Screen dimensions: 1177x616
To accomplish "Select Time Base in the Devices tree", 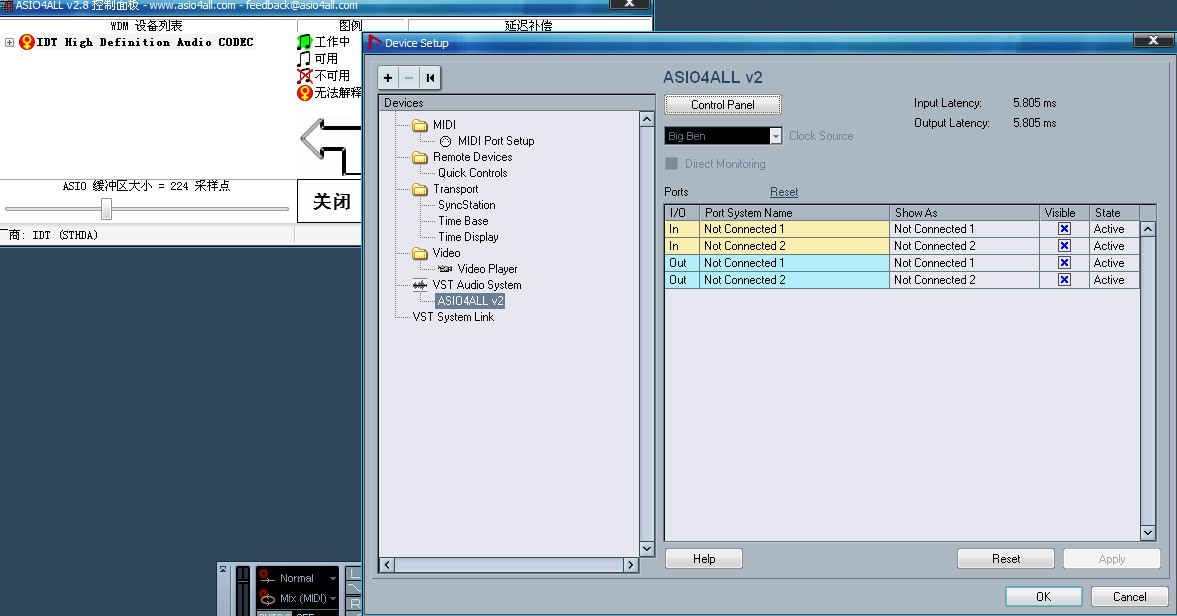I will 463,221.
